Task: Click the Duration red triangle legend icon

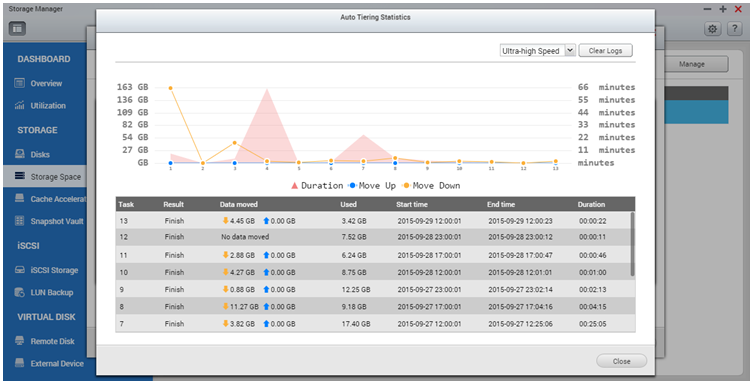Action: coord(294,186)
